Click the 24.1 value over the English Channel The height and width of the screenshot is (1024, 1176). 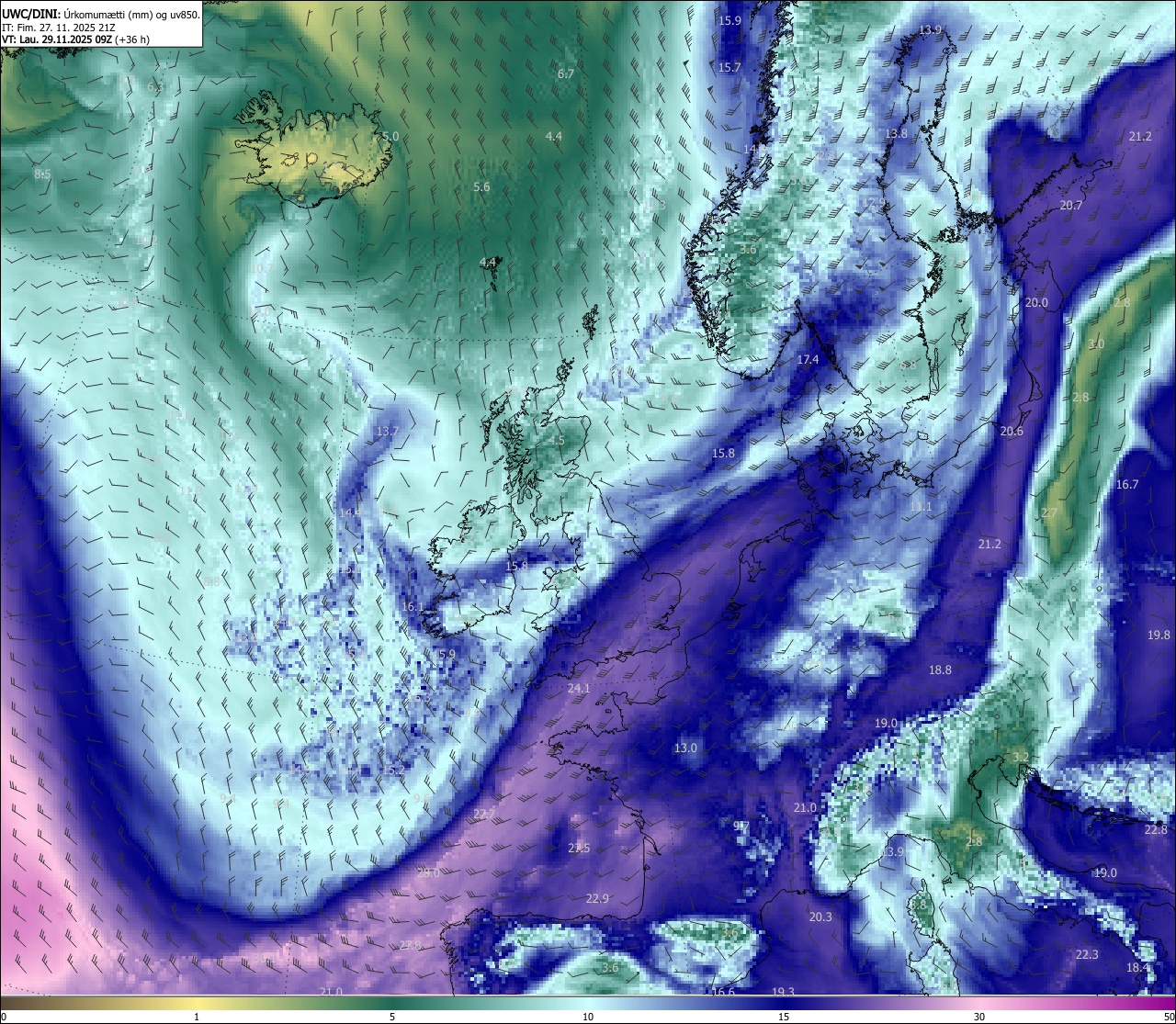point(579,688)
